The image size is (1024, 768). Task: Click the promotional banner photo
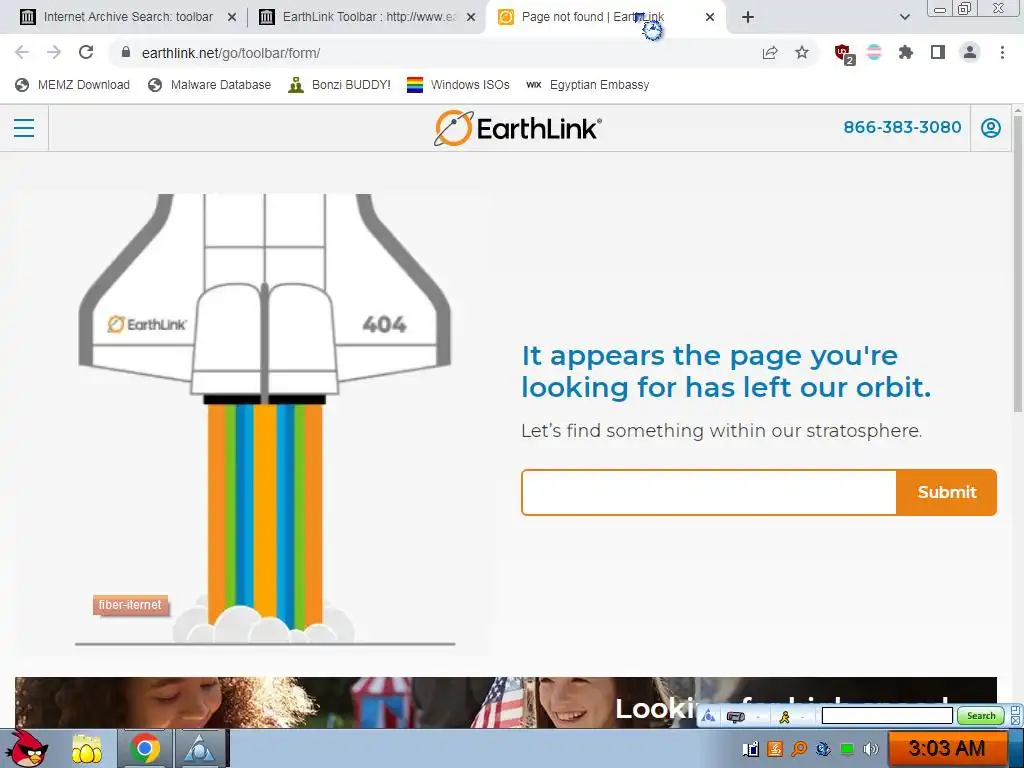[505, 702]
